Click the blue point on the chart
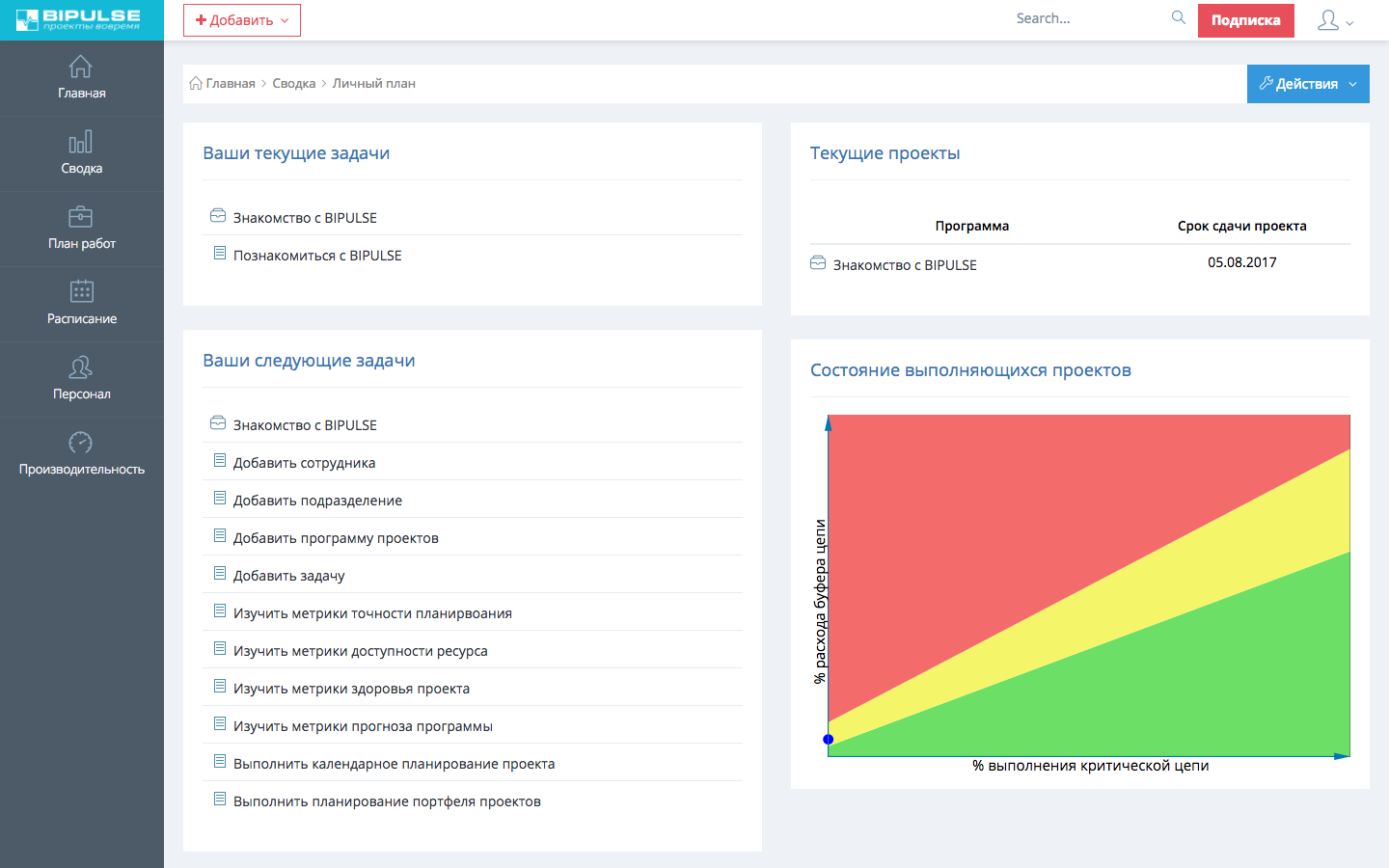1389x868 pixels. click(x=828, y=740)
